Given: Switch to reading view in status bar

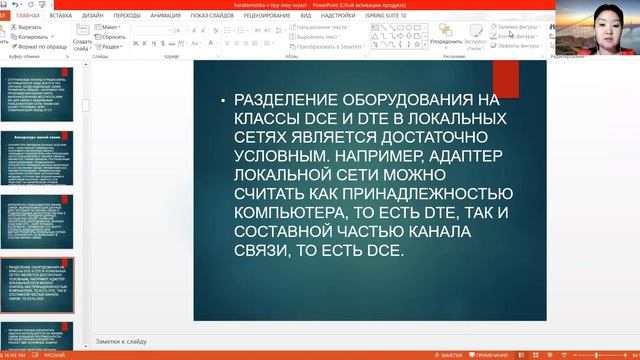Looking at the screenshot, I should coord(550,356).
